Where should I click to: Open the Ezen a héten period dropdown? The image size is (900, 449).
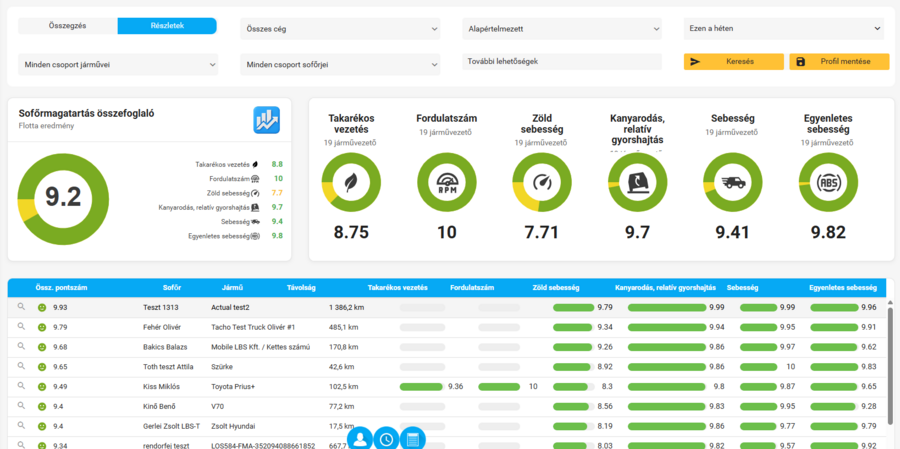[783, 28]
